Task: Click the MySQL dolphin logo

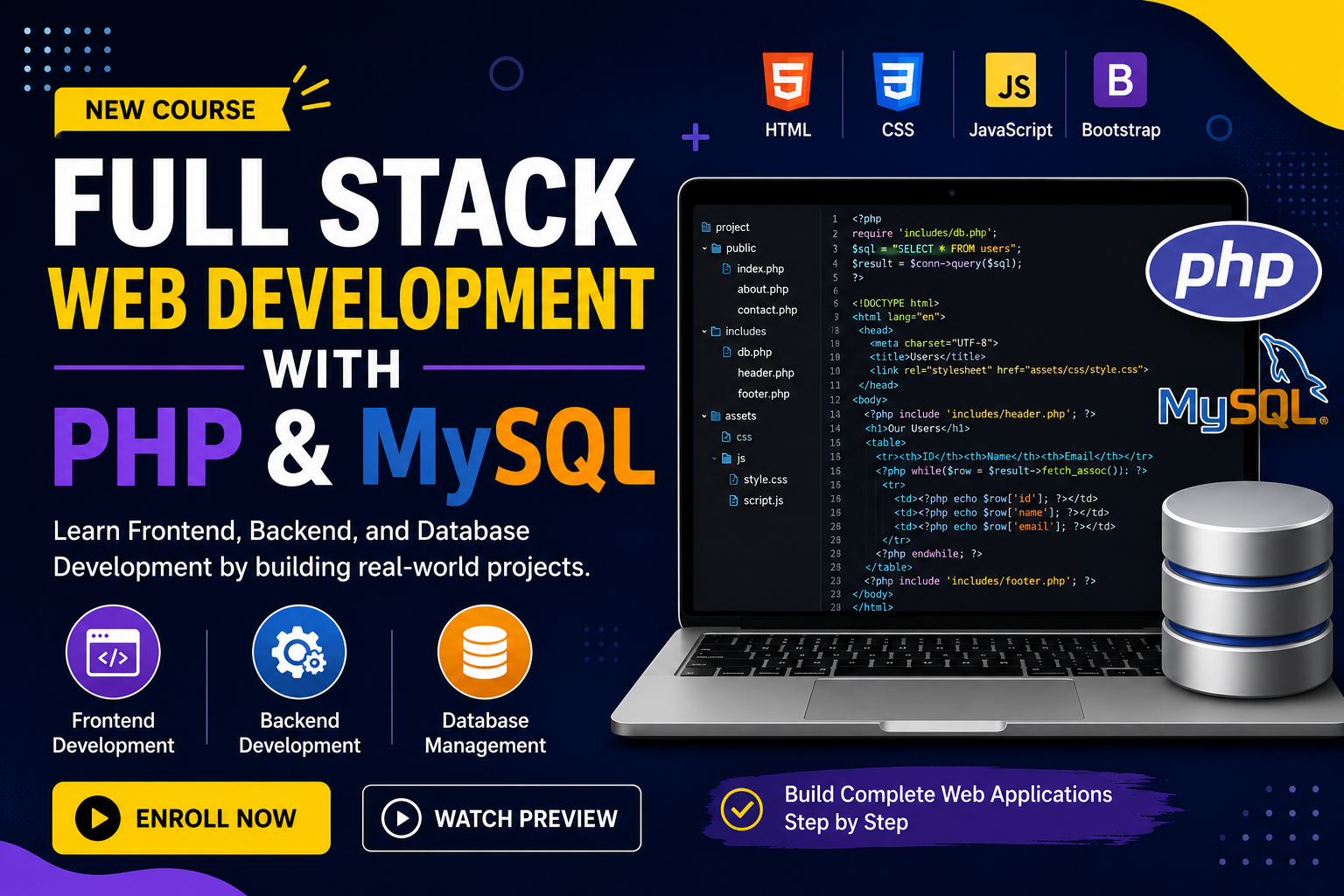Action: click(x=1242, y=385)
